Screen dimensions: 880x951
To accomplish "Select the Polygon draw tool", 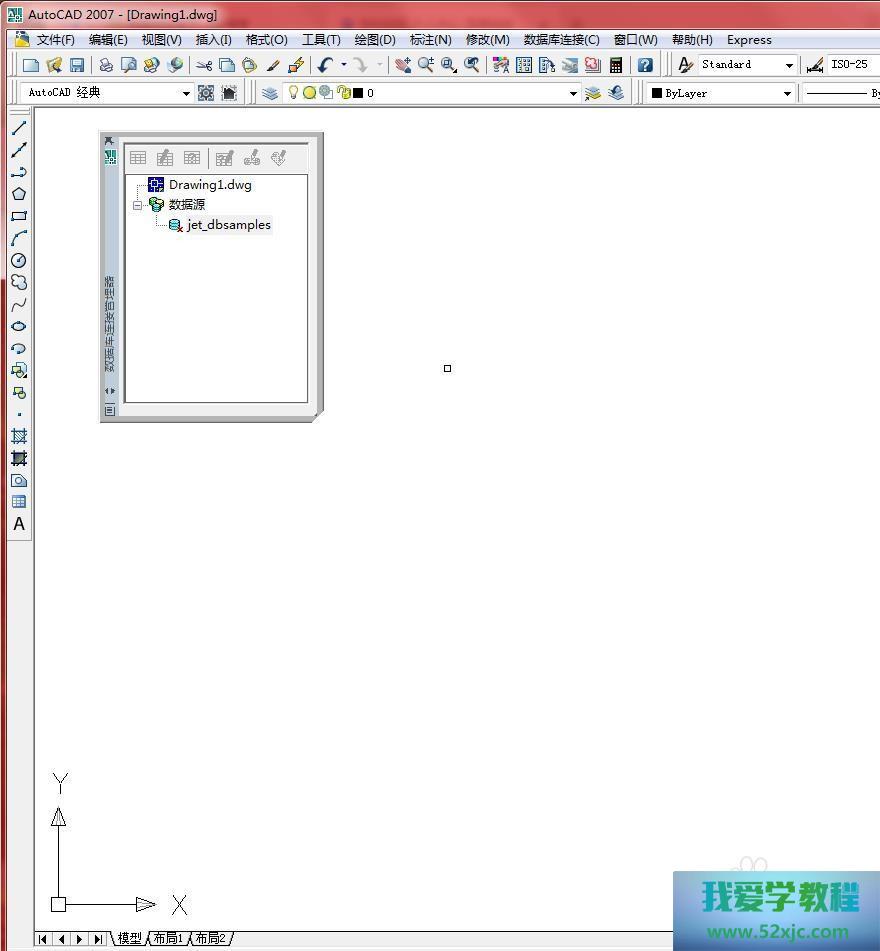I will [18, 194].
